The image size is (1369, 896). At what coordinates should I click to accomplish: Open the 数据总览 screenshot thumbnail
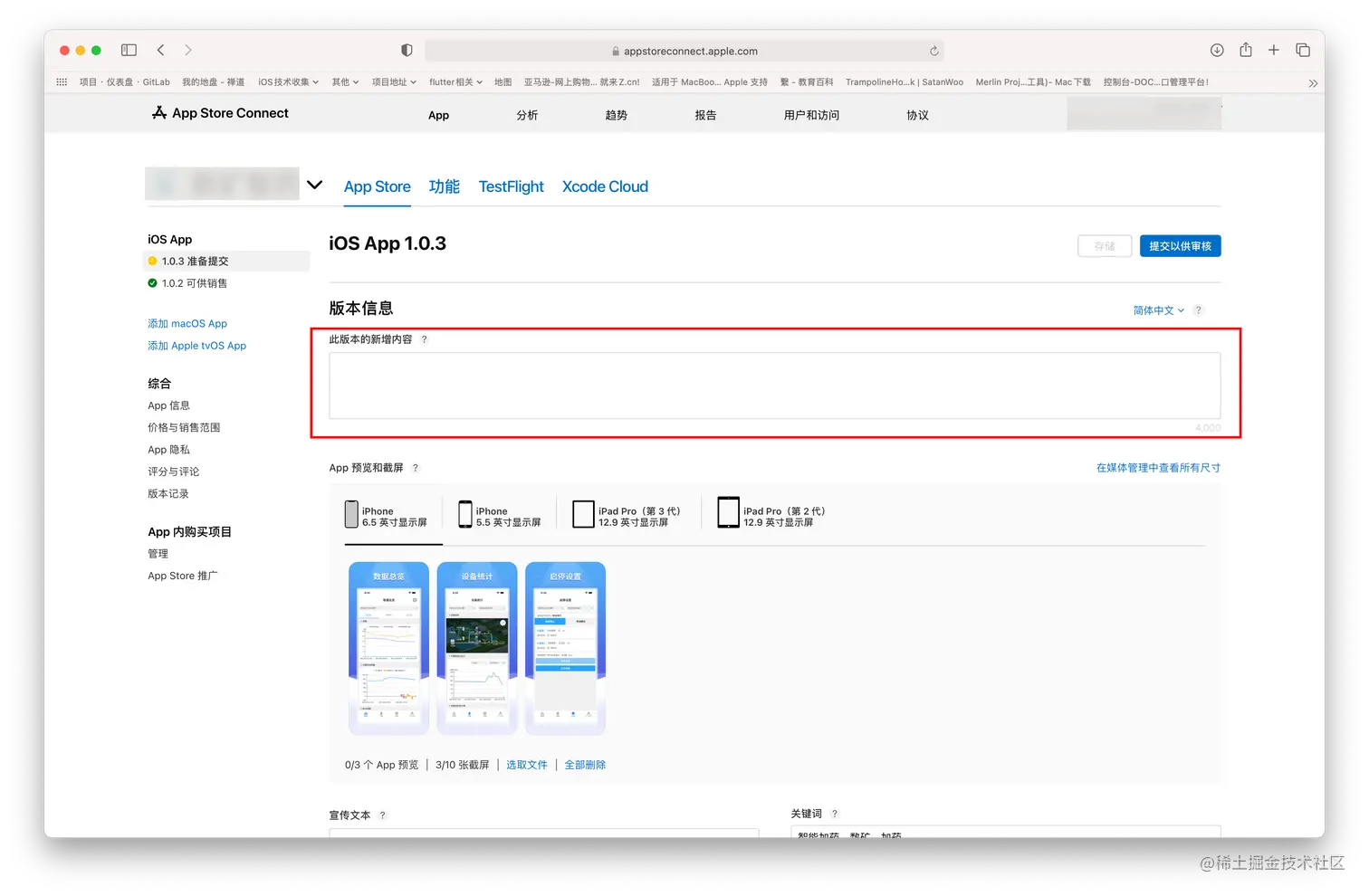[388, 648]
